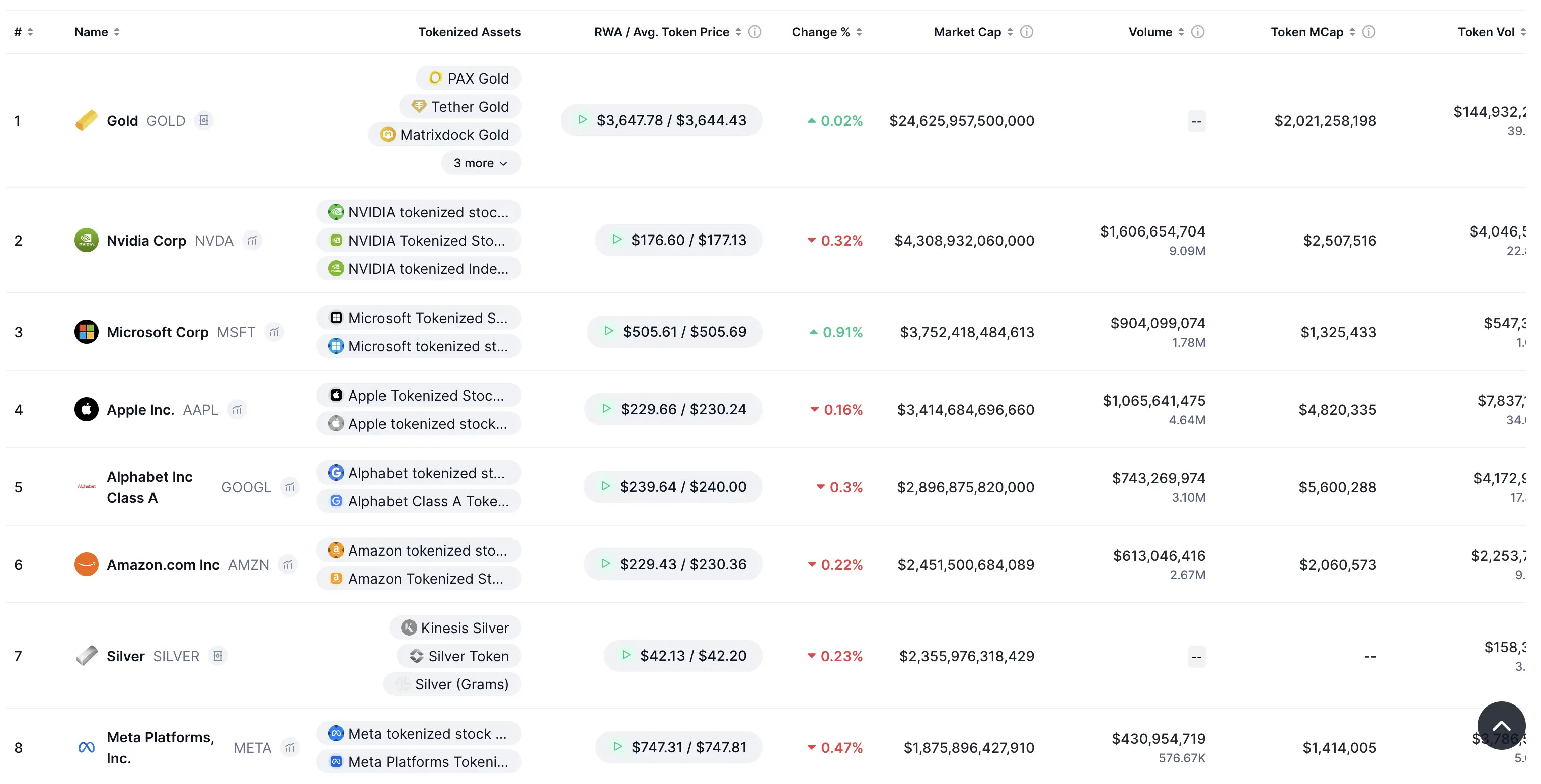Click the Microsoft Corp logo icon

click(86, 332)
